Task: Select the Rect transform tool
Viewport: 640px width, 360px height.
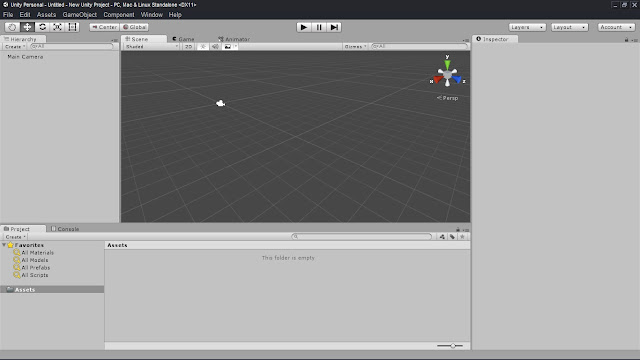Action: 72,27
